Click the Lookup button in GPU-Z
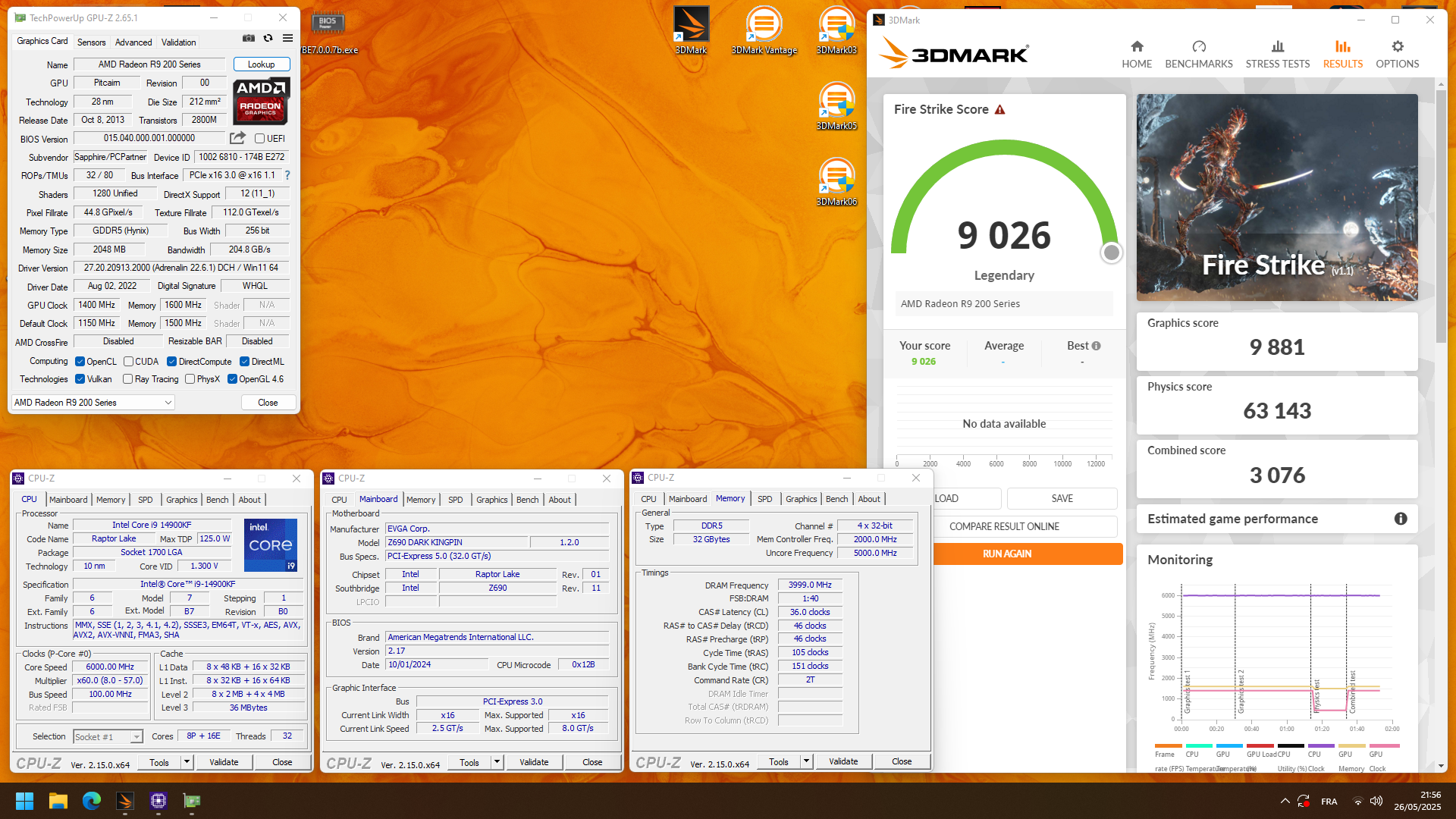 261,64
